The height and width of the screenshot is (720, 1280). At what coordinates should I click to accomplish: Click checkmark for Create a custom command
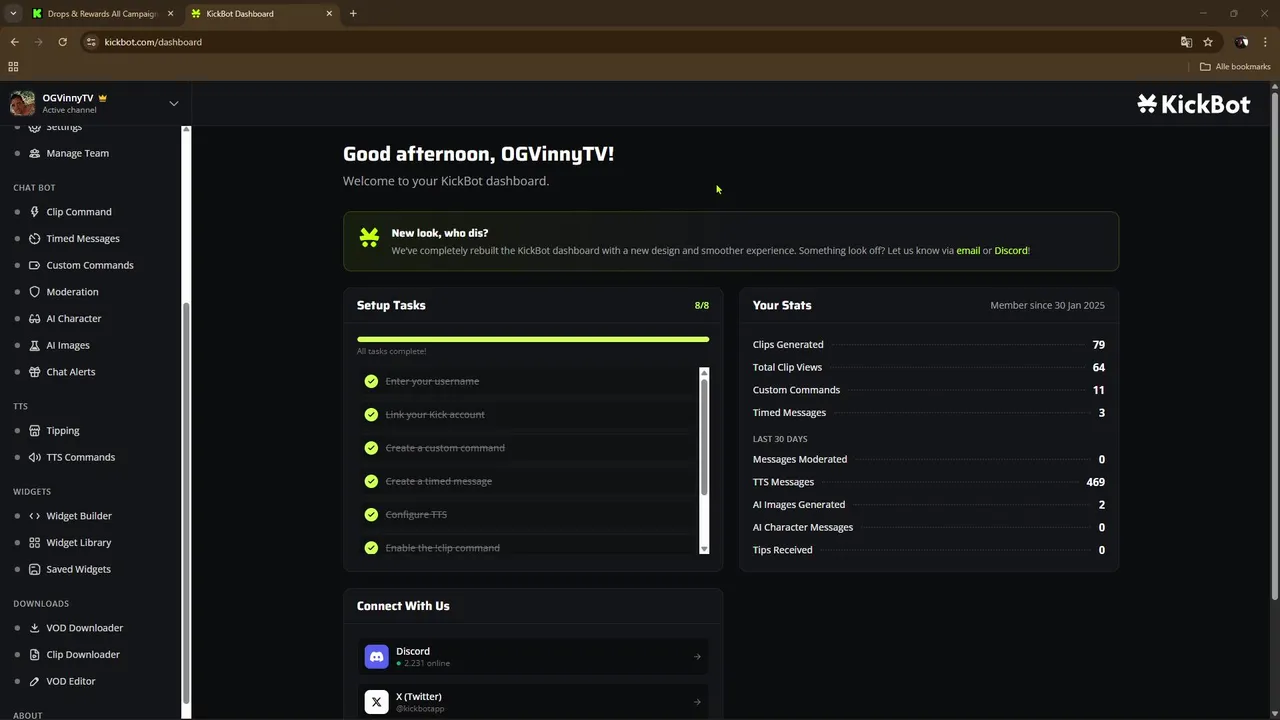[x=371, y=448]
